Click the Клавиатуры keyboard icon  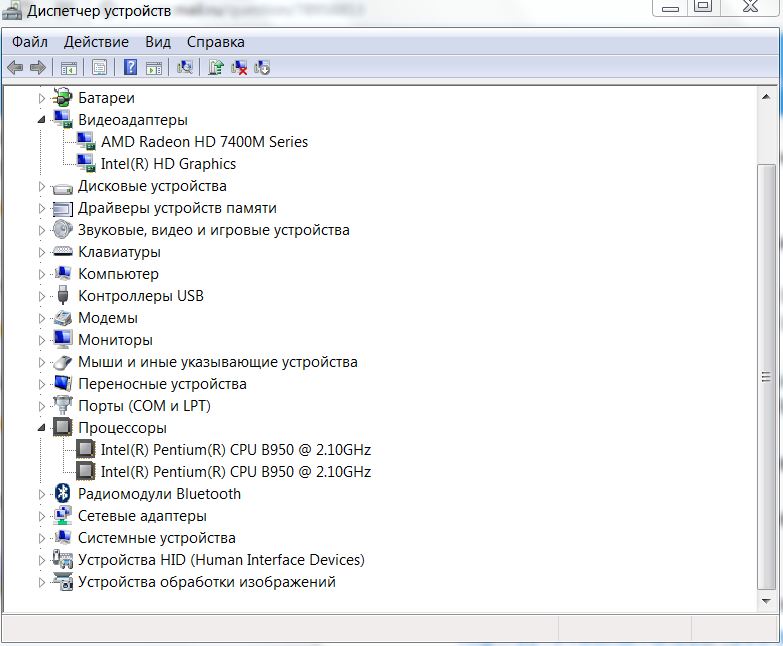tap(62, 252)
